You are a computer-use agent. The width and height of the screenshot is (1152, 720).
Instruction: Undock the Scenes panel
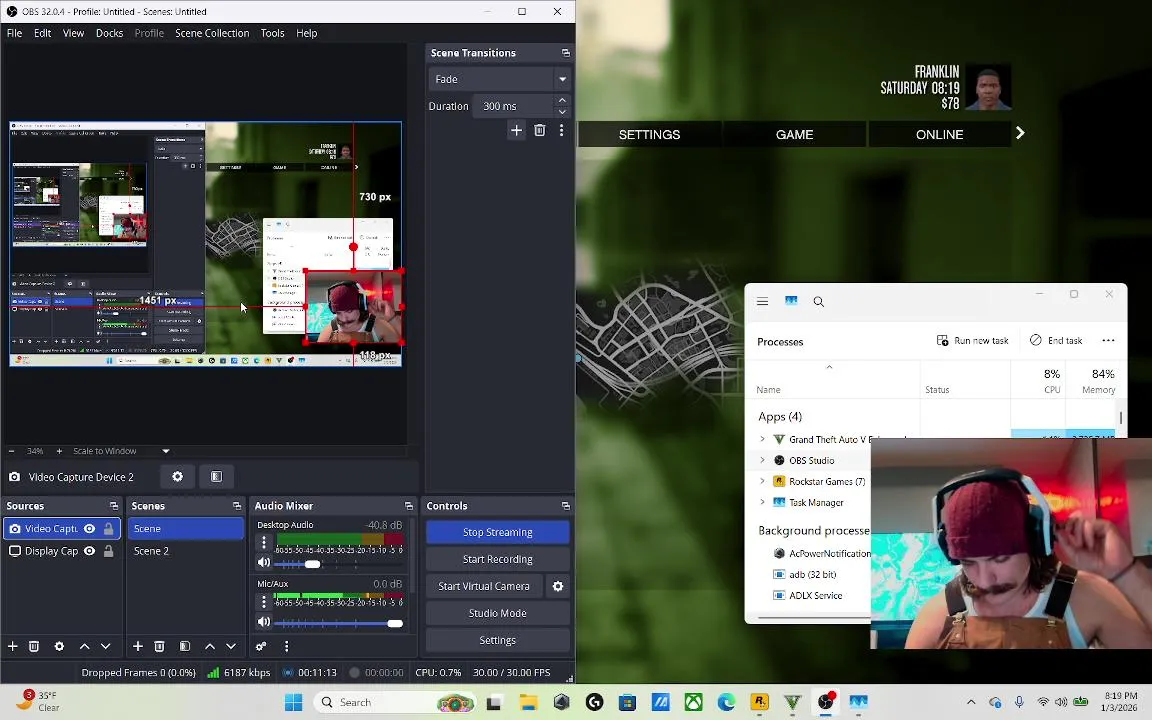tap(237, 505)
